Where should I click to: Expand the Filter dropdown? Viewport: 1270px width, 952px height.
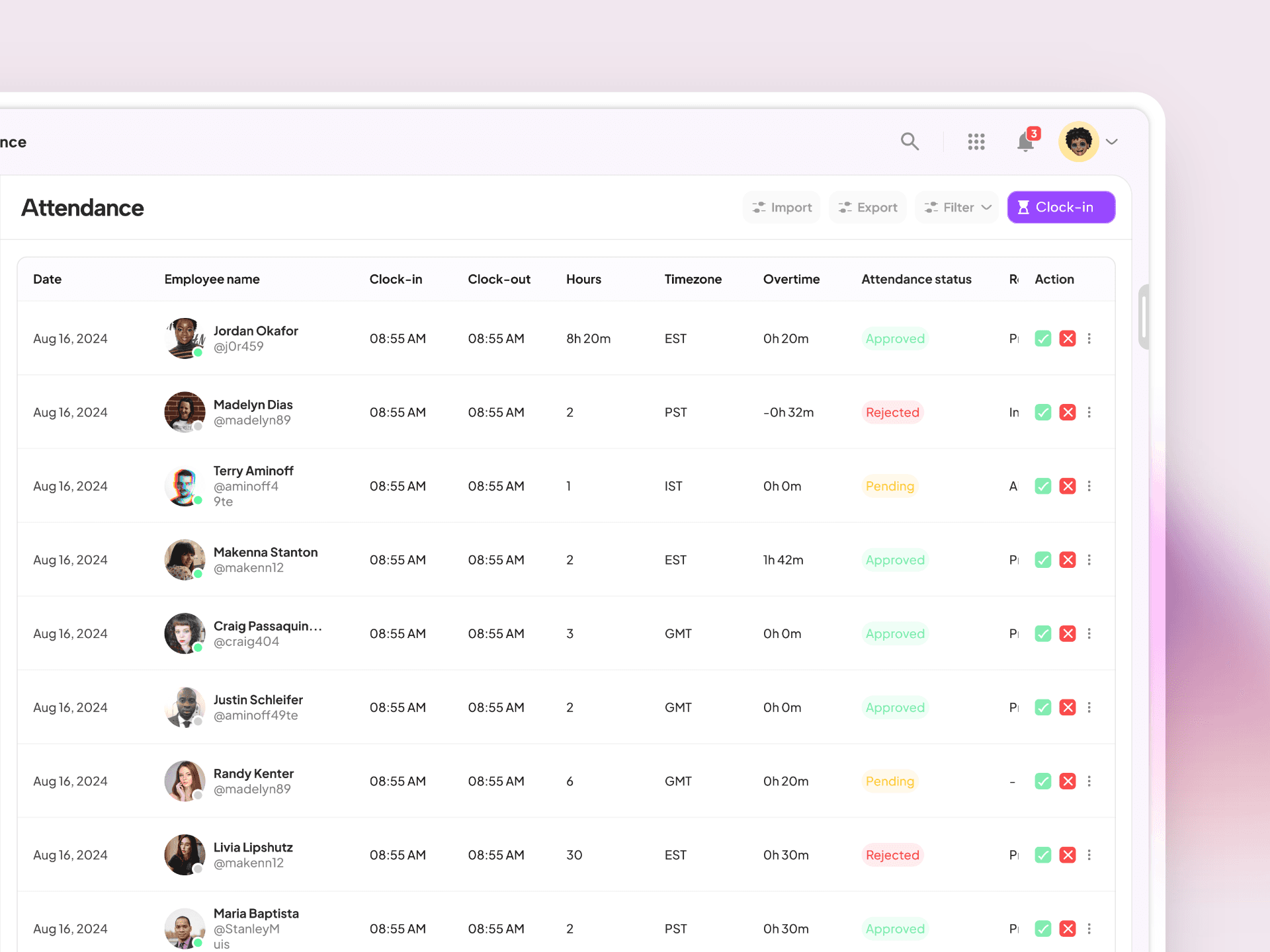pyautogui.click(x=957, y=208)
